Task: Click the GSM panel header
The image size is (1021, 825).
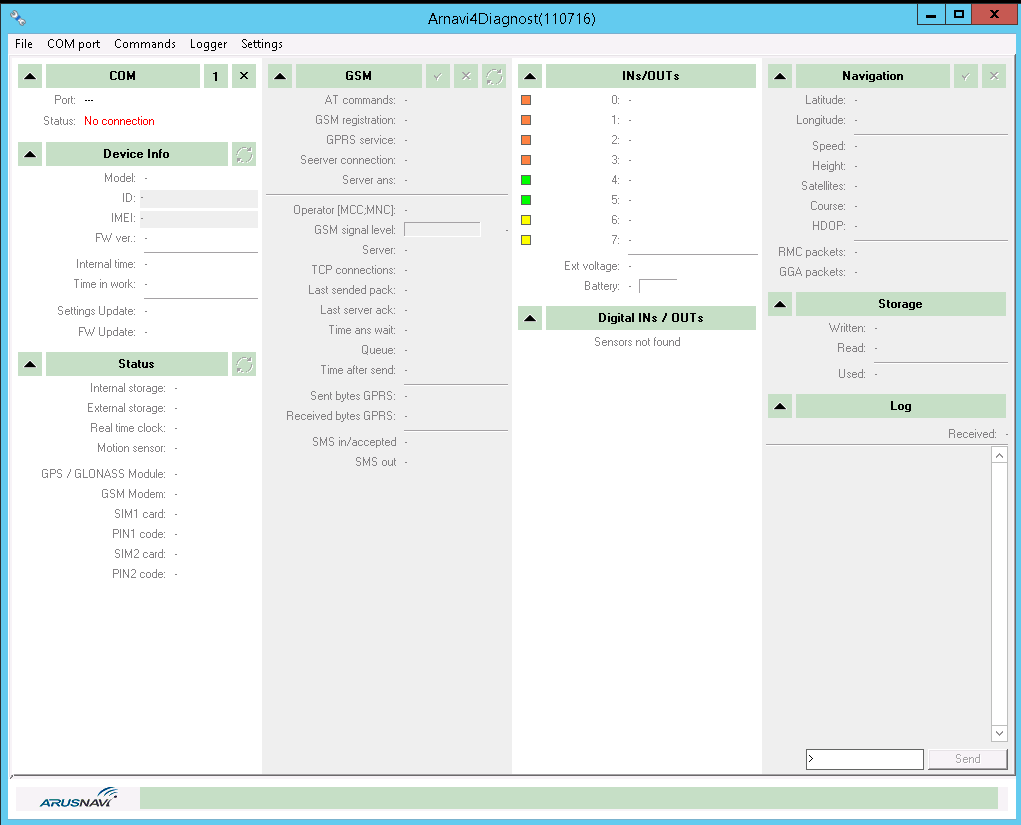Action: point(359,76)
